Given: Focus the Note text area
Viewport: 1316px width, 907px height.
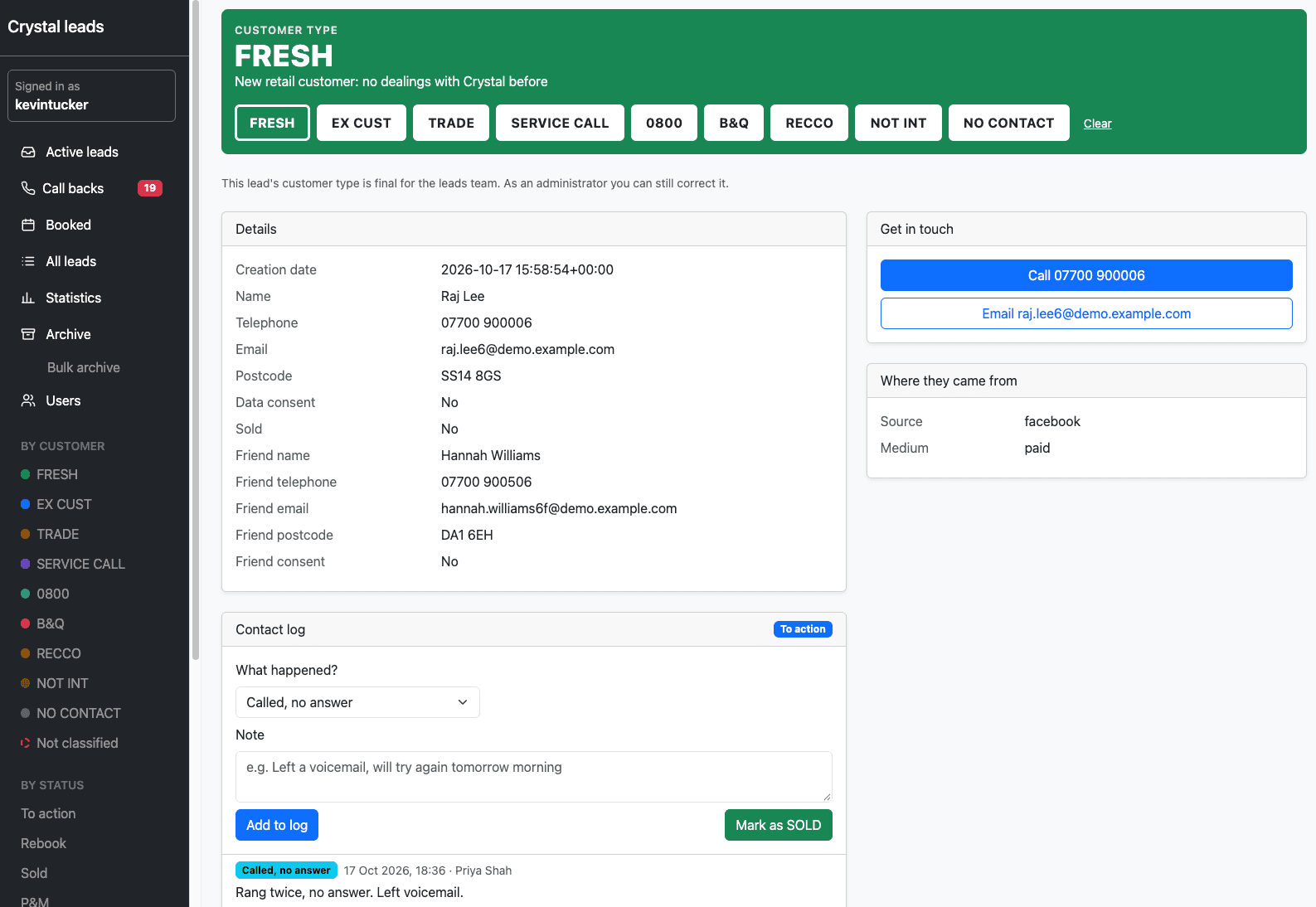Looking at the screenshot, I should click(x=534, y=777).
